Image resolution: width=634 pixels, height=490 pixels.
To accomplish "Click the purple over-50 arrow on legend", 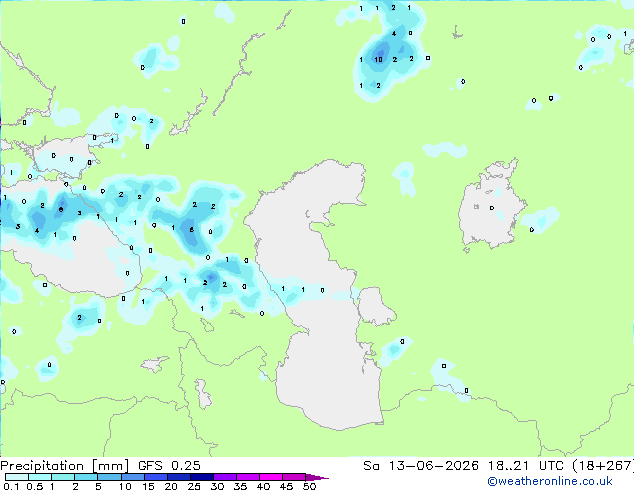I will coord(317,477).
